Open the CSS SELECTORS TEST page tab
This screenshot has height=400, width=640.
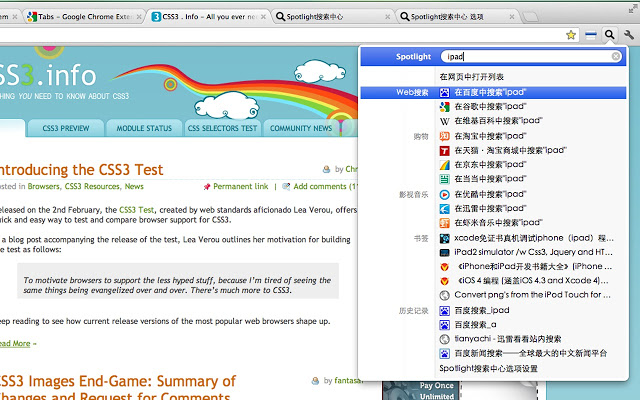point(222,128)
